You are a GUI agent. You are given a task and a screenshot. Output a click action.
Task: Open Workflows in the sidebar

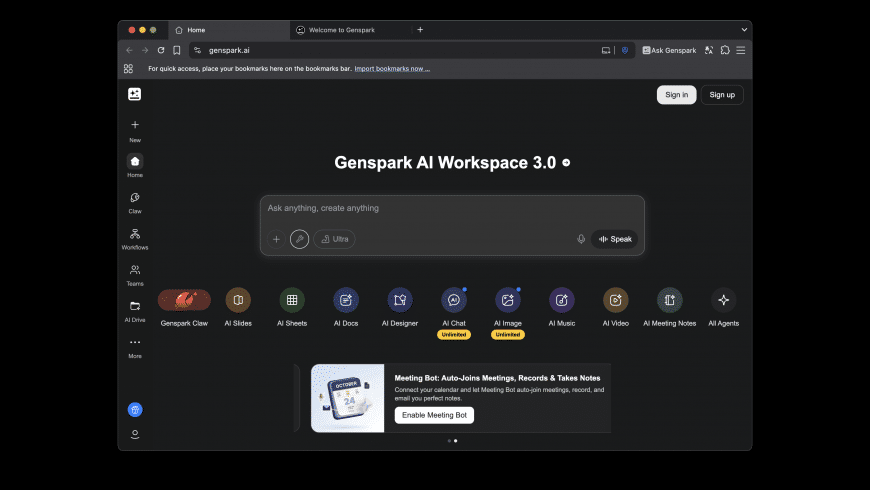[x=135, y=239]
